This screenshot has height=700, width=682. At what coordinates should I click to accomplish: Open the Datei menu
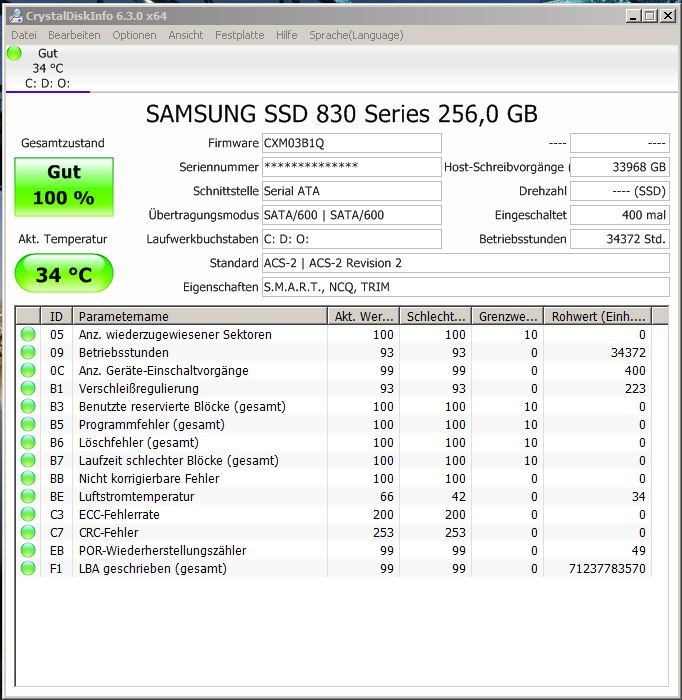(24, 35)
